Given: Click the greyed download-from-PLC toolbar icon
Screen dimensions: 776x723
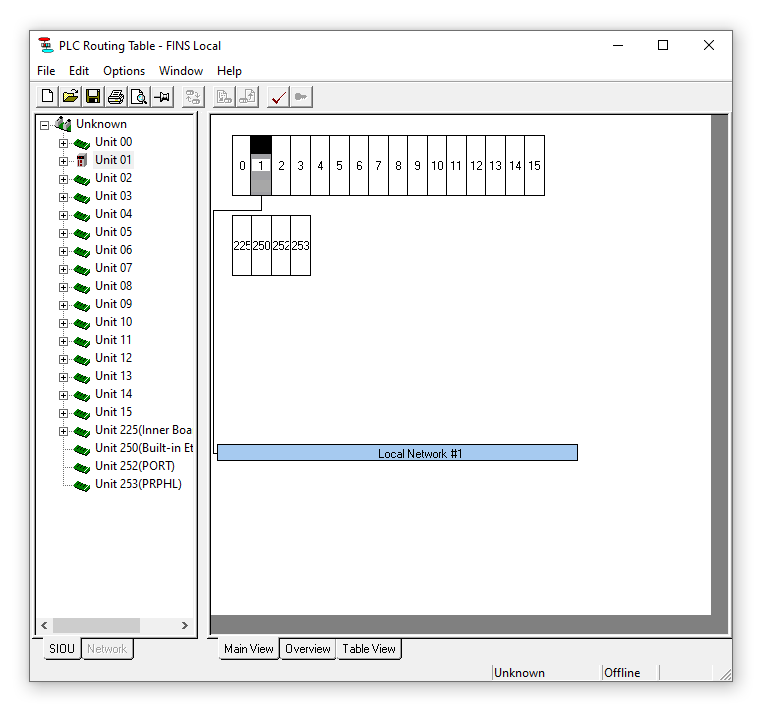Looking at the screenshot, I should [x=224, y=96].
